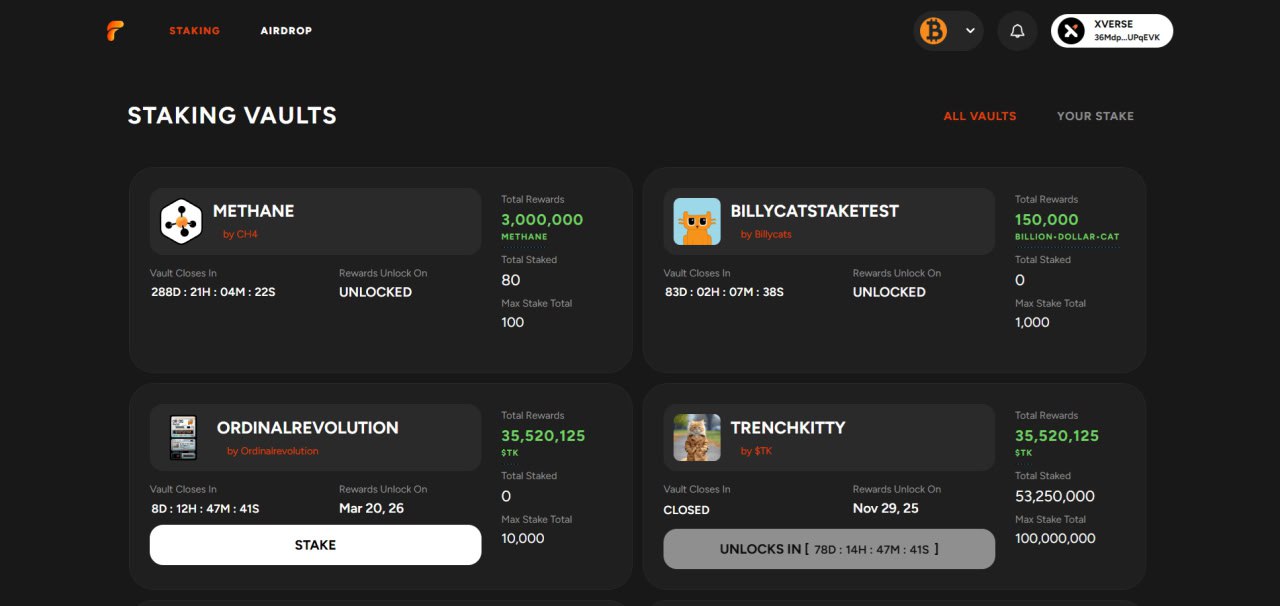
Task: Click the Stake button for Ordinalrevolution
Action: coord(315,545)
